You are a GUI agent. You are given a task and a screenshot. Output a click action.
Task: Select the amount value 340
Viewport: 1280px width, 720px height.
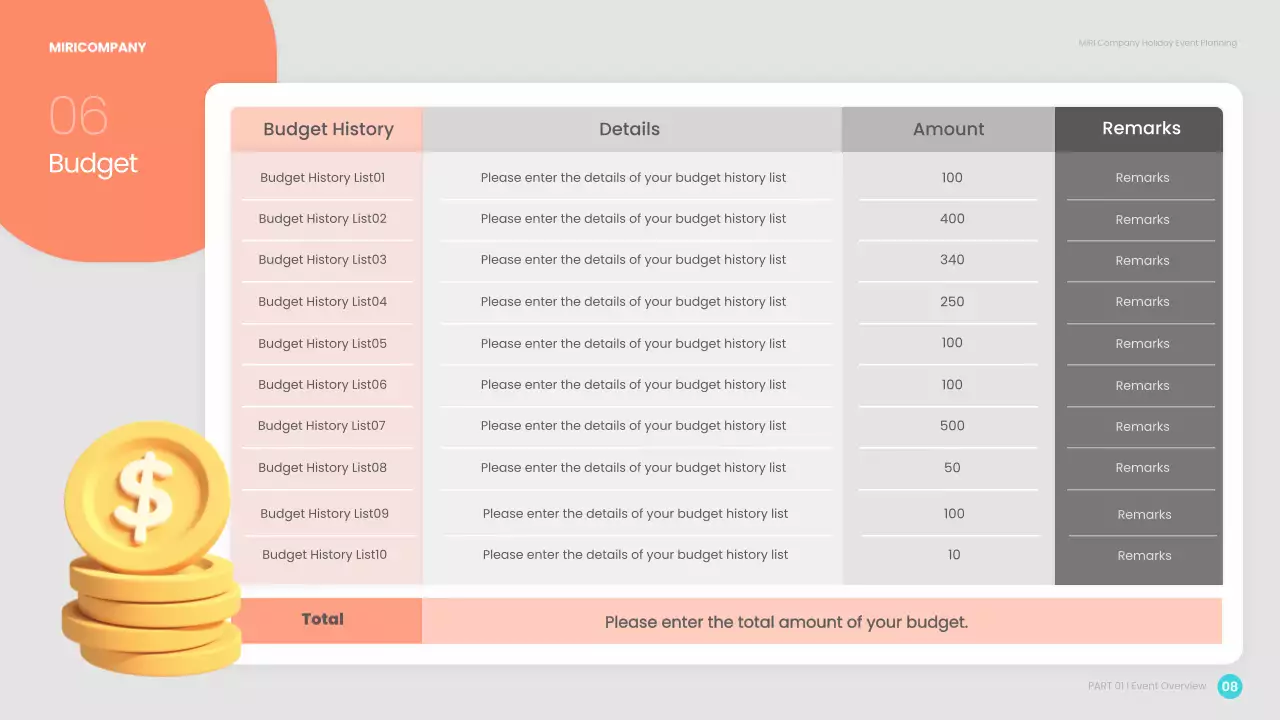point(952,260)
